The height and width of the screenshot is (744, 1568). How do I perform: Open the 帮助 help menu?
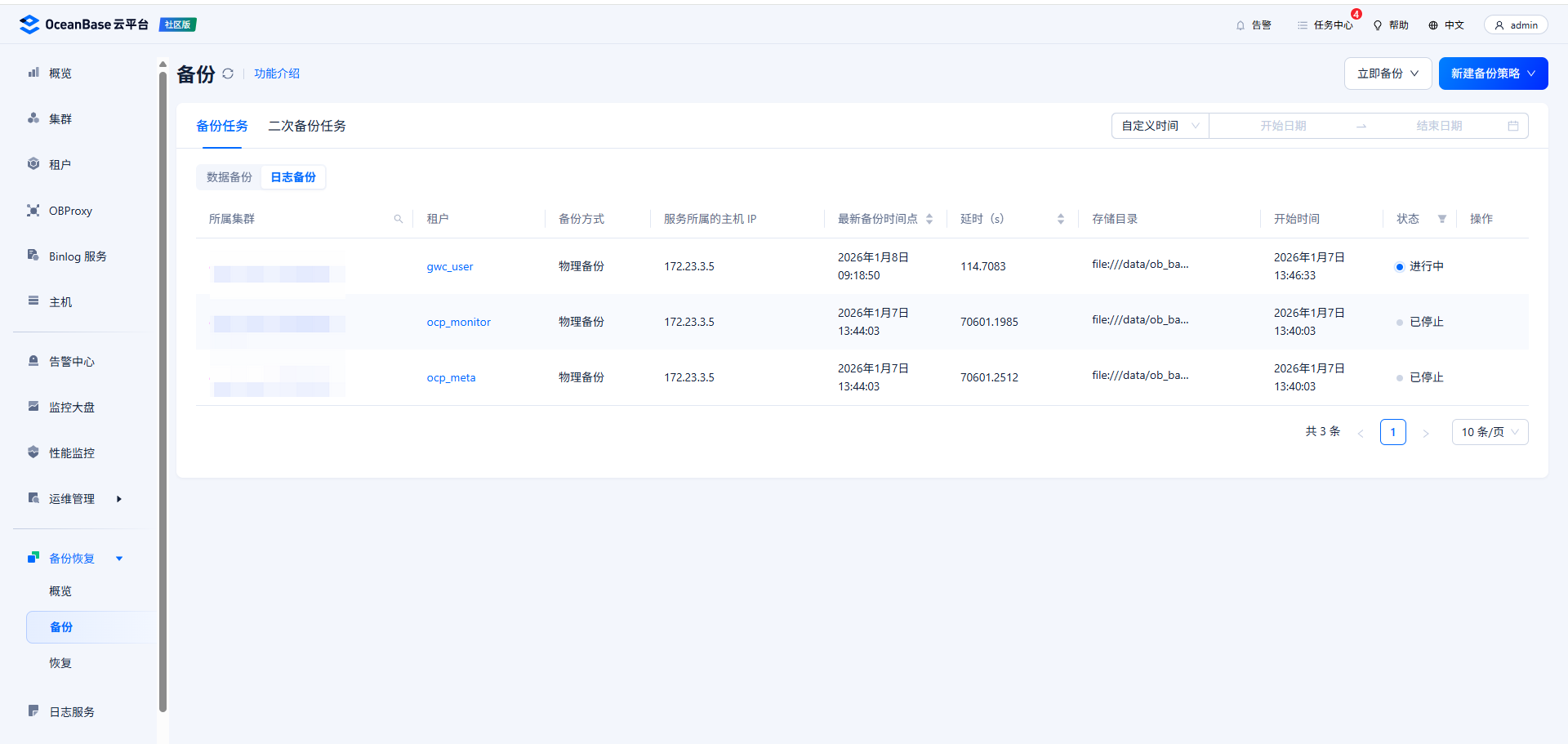(x=1391, y=25)
